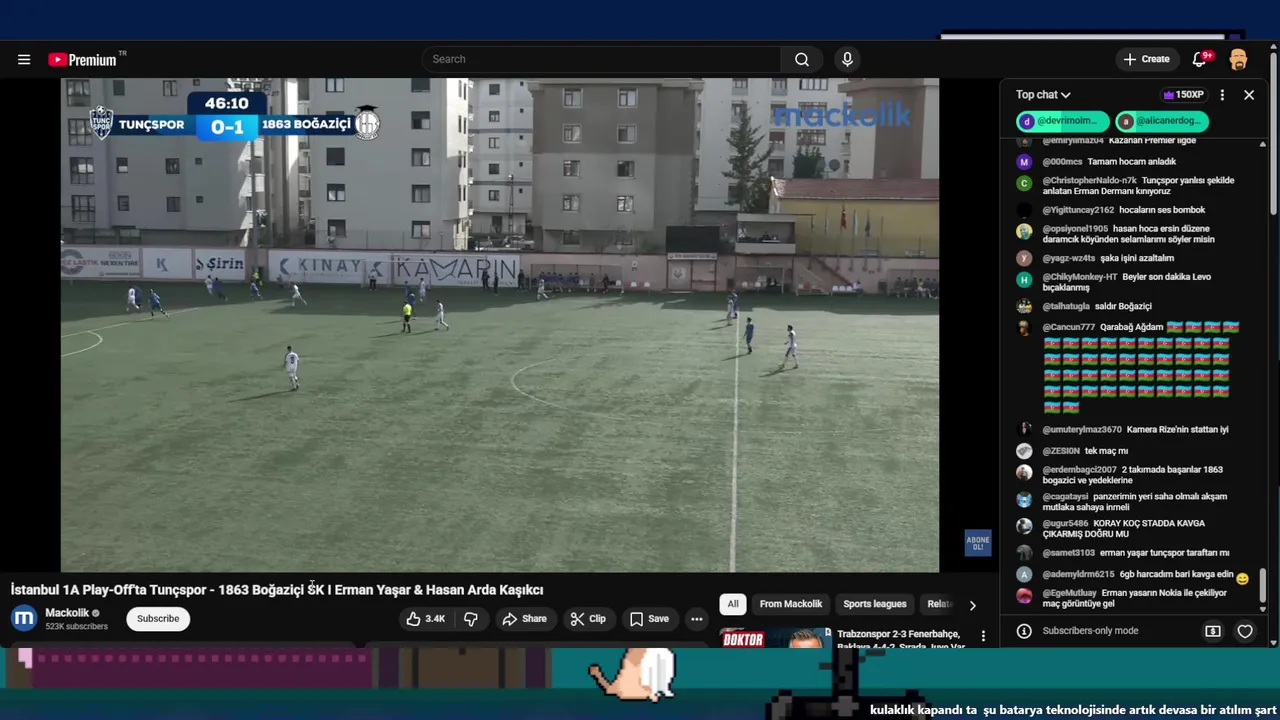This screenshot has width=1280, height=720.
Task: Click username @opsiyonel1905 in chat
Action: (x=1075, y=229)
